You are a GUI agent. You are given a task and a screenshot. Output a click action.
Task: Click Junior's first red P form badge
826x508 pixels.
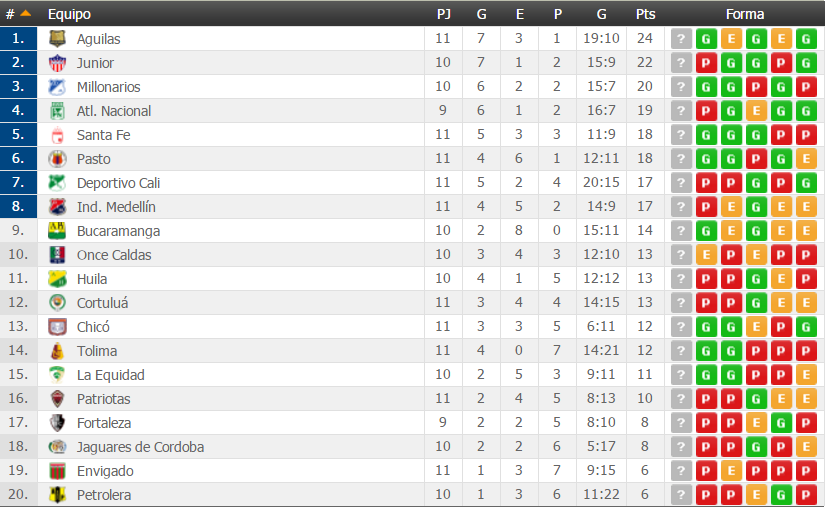pyautogui.click(x=706, y=63)
